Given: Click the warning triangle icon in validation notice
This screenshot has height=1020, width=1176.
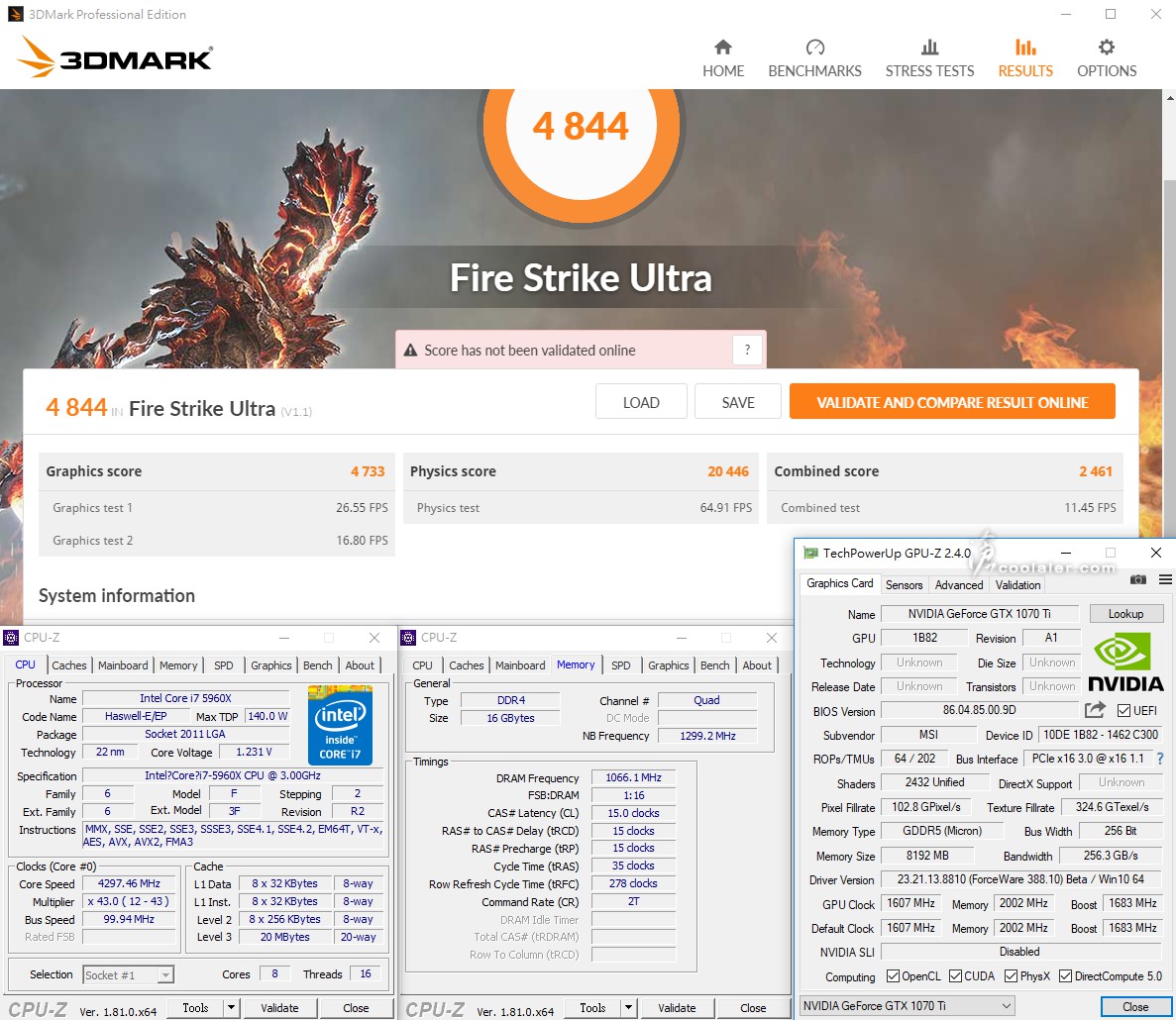Looking at the screenshot, I should (x=410, y=350).
